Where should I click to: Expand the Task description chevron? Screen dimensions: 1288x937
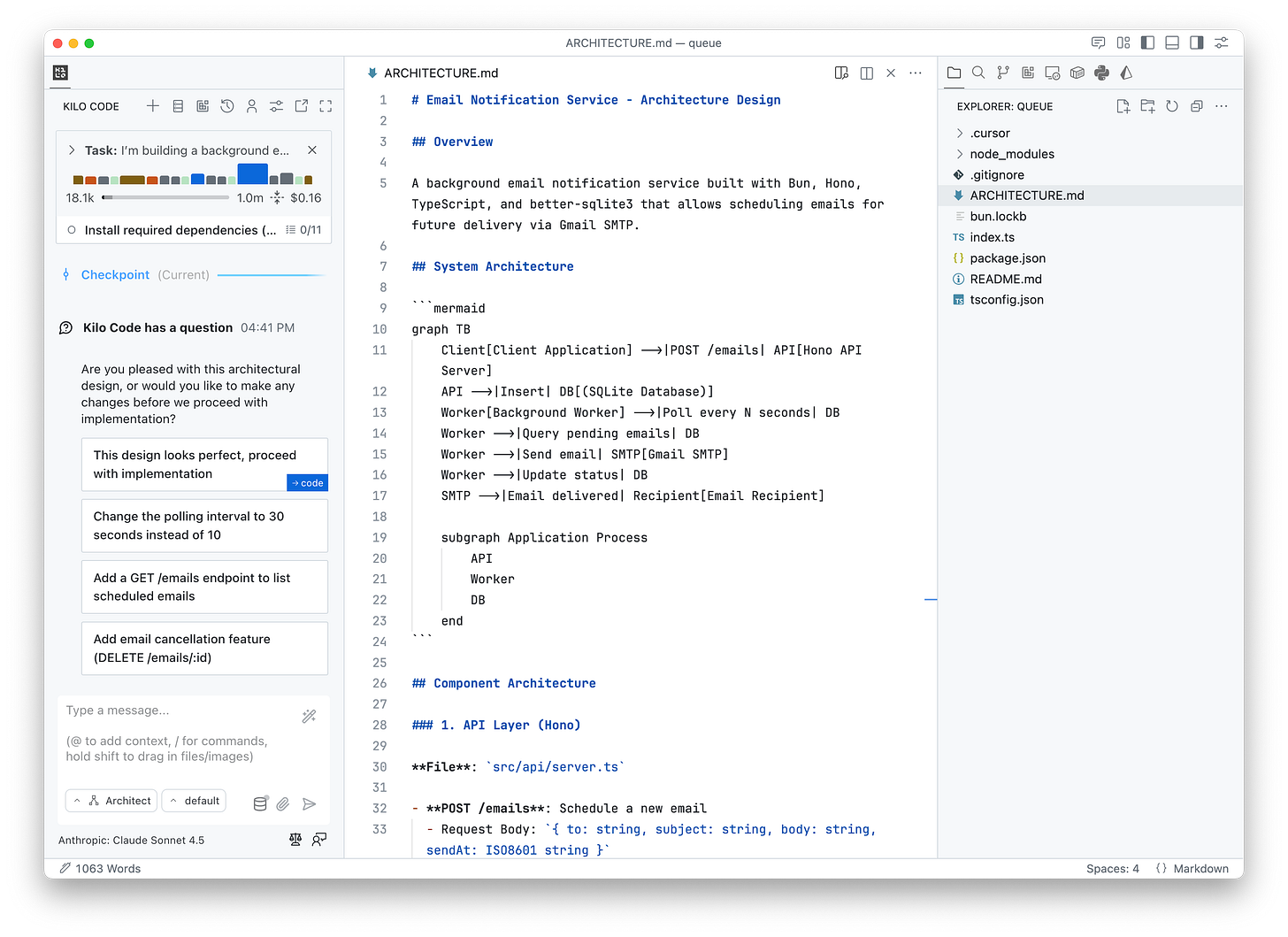(72, 150)
